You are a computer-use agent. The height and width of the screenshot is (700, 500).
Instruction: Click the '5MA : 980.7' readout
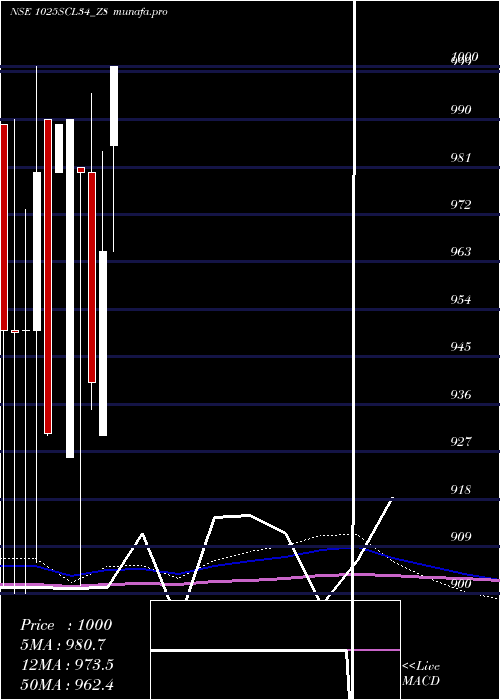63,645
